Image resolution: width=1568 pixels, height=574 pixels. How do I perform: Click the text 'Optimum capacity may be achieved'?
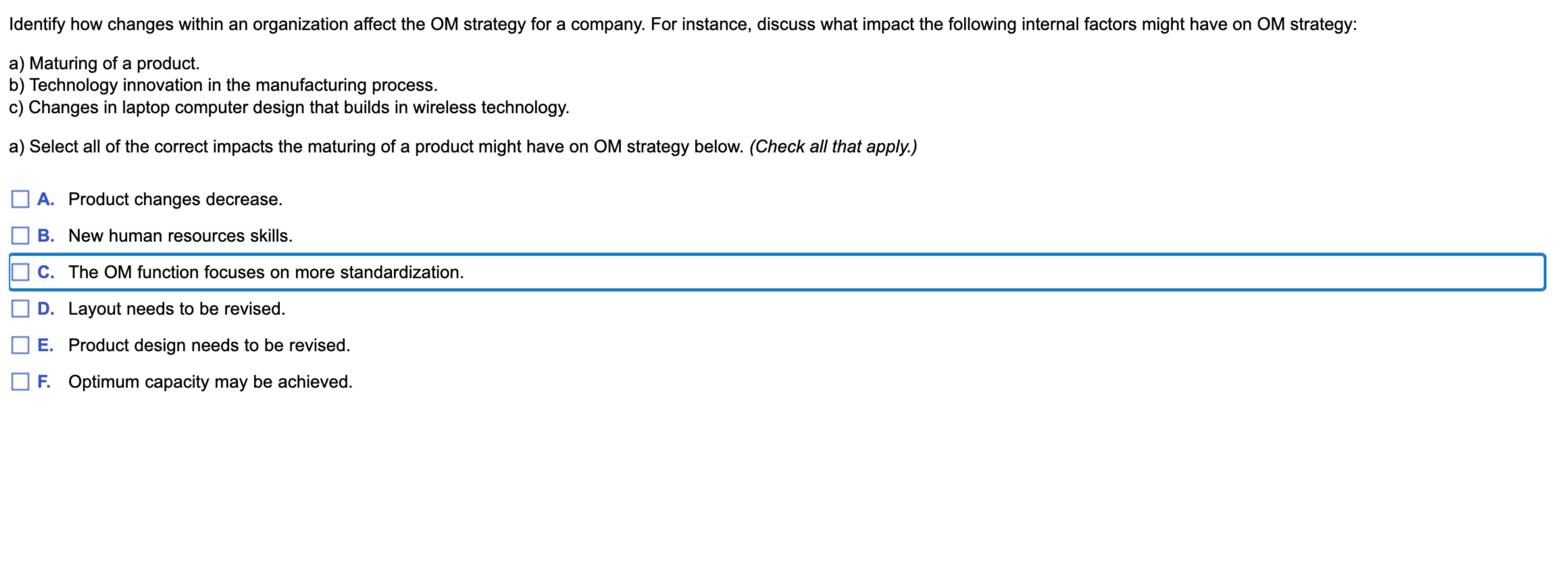211,381
